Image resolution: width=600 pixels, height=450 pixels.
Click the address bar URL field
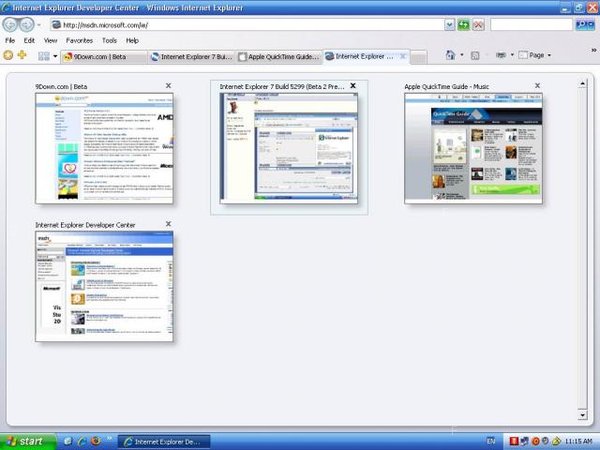click(247, 25)
